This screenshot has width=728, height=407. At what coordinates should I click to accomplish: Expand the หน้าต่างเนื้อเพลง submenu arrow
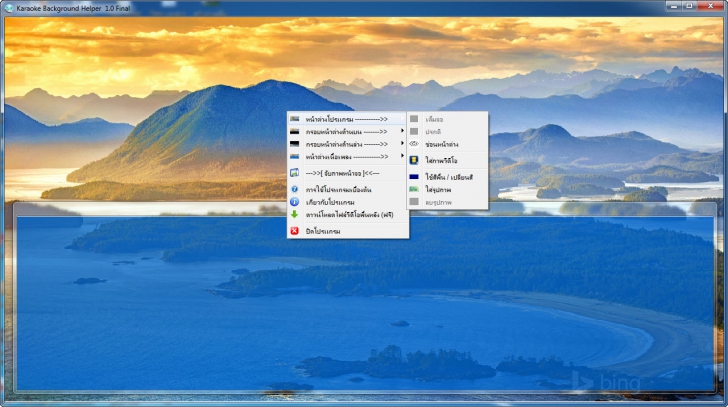(402, 156)
